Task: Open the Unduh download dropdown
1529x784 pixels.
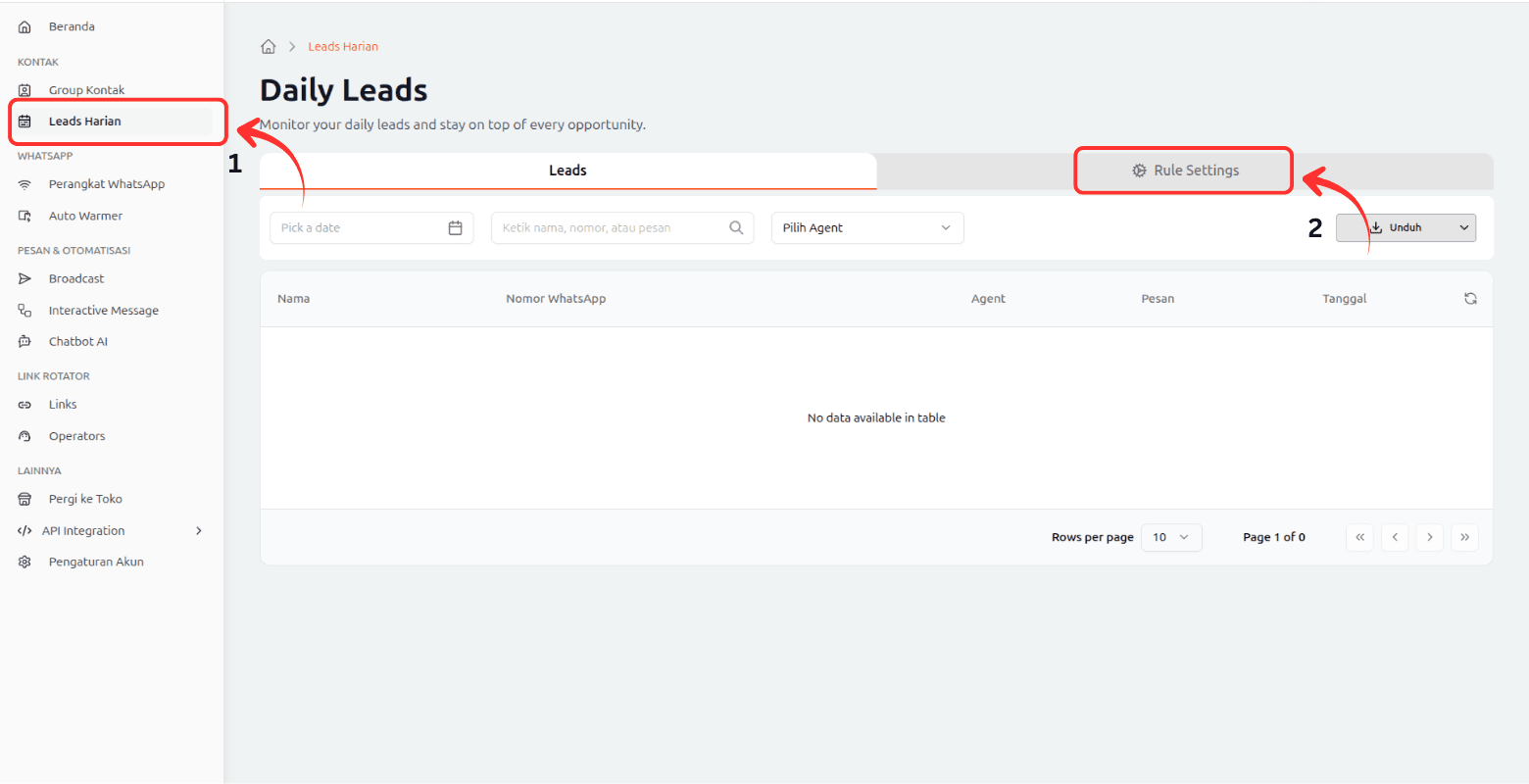Action: point(1406,227)
